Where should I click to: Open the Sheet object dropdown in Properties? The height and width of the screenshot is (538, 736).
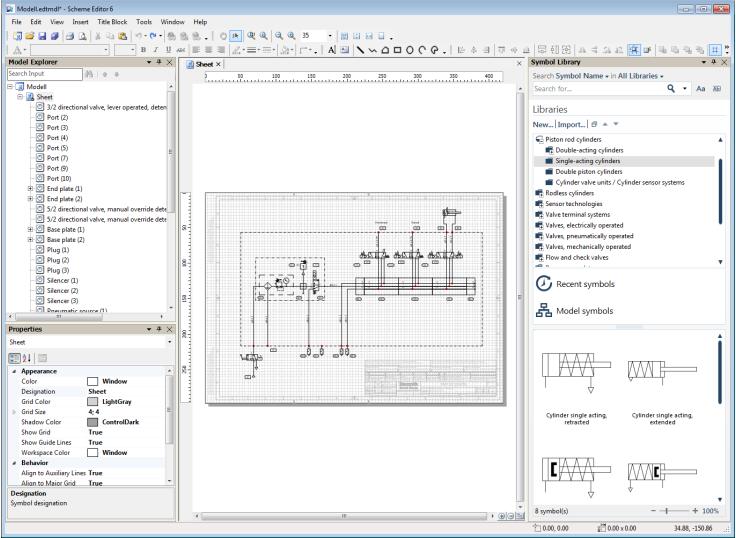(169, 342)
